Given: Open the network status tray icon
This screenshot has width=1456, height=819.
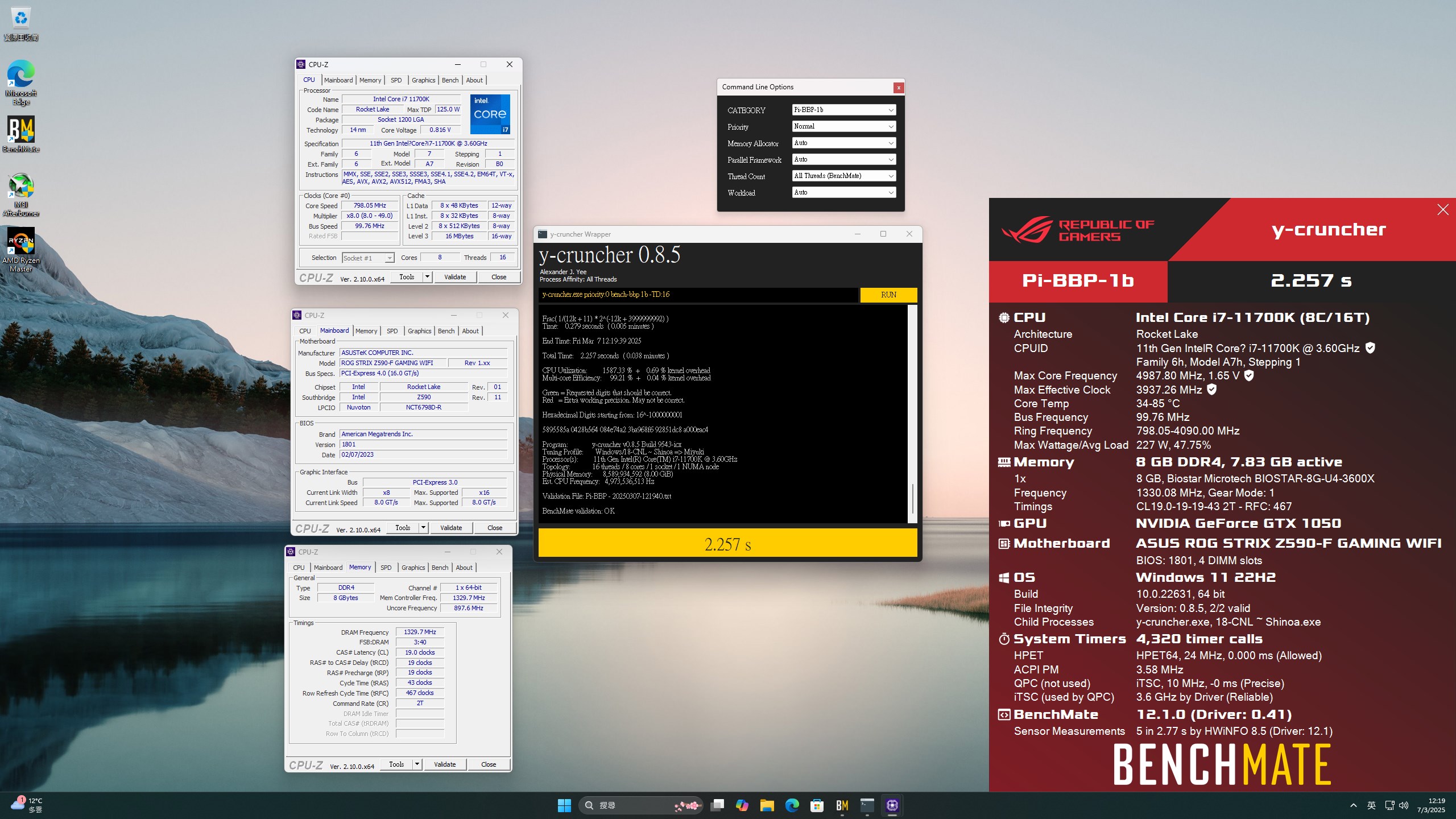Looking at the screenshot, I should pos(1389,805).
